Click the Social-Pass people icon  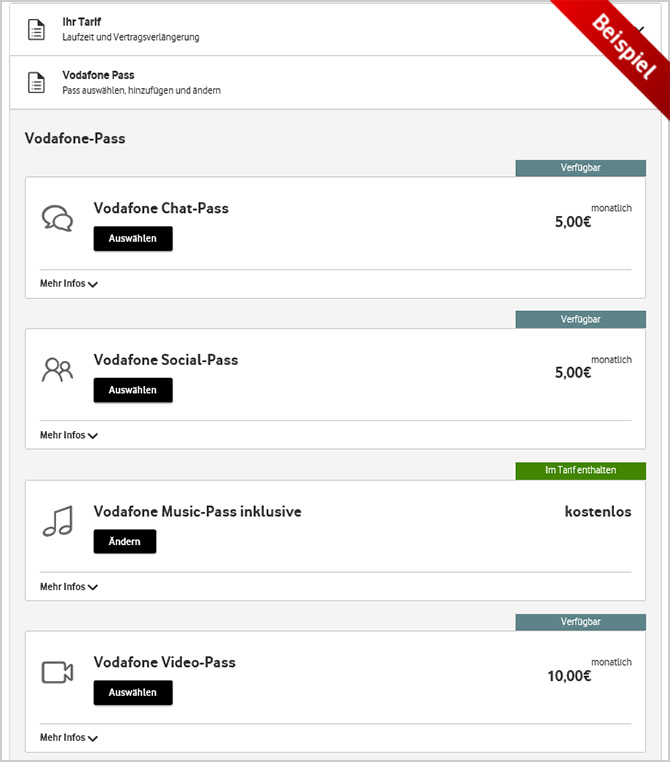coord(57,370)
